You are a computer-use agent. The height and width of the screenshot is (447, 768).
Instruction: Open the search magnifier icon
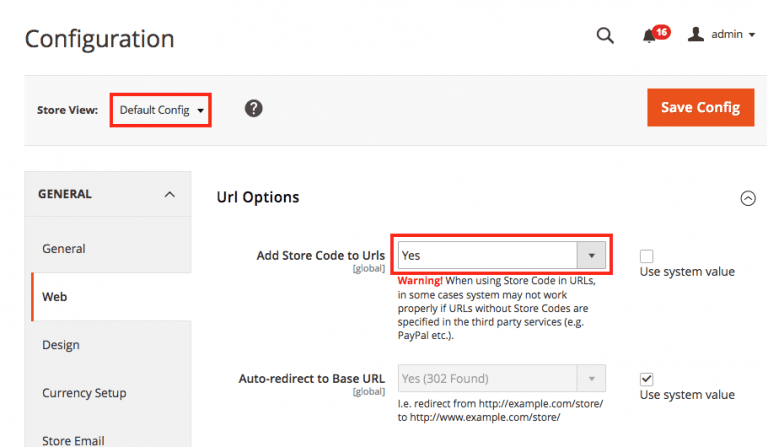point(604,36)
